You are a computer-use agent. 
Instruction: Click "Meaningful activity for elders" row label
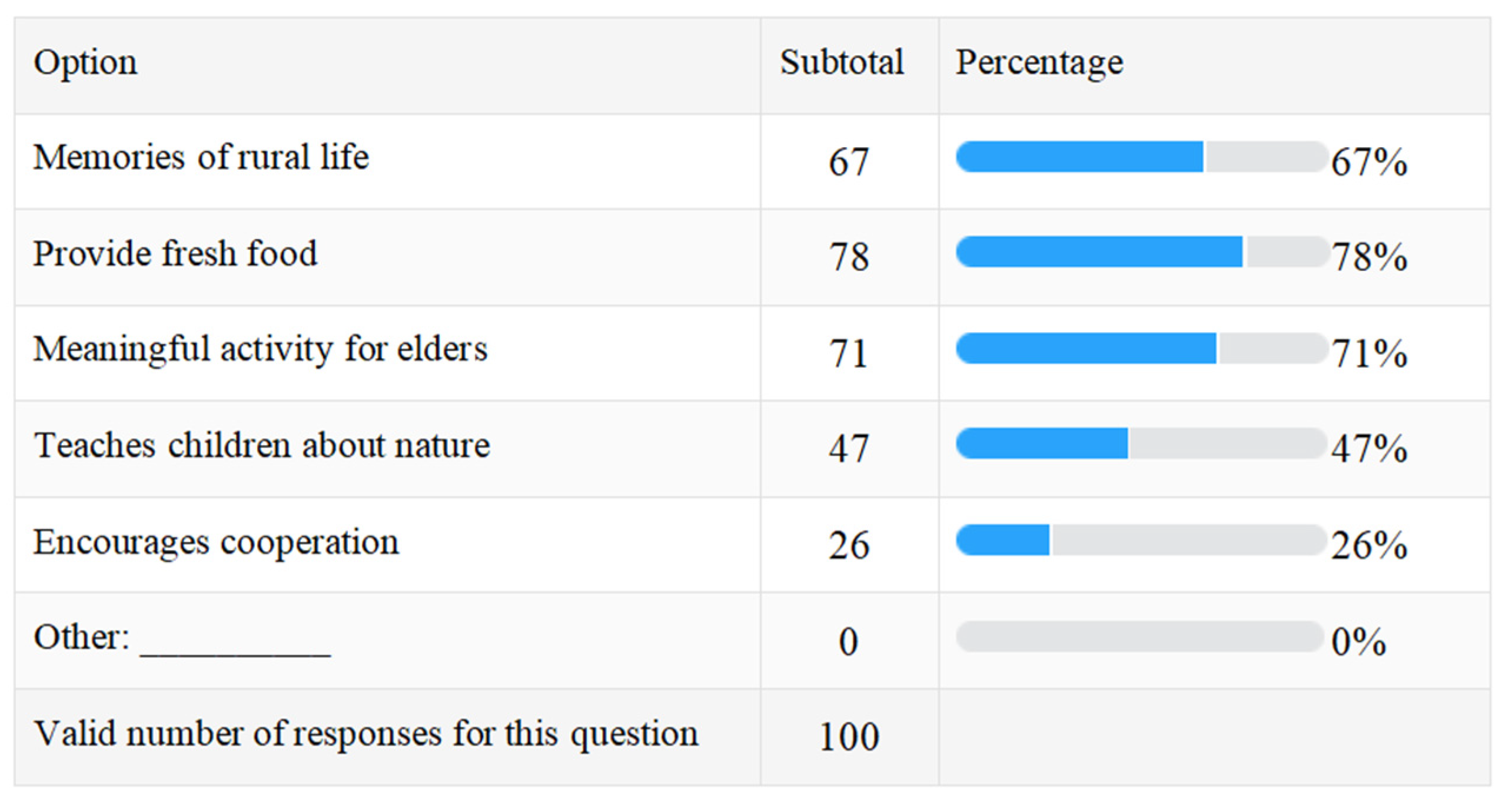[x=260, y=349]
